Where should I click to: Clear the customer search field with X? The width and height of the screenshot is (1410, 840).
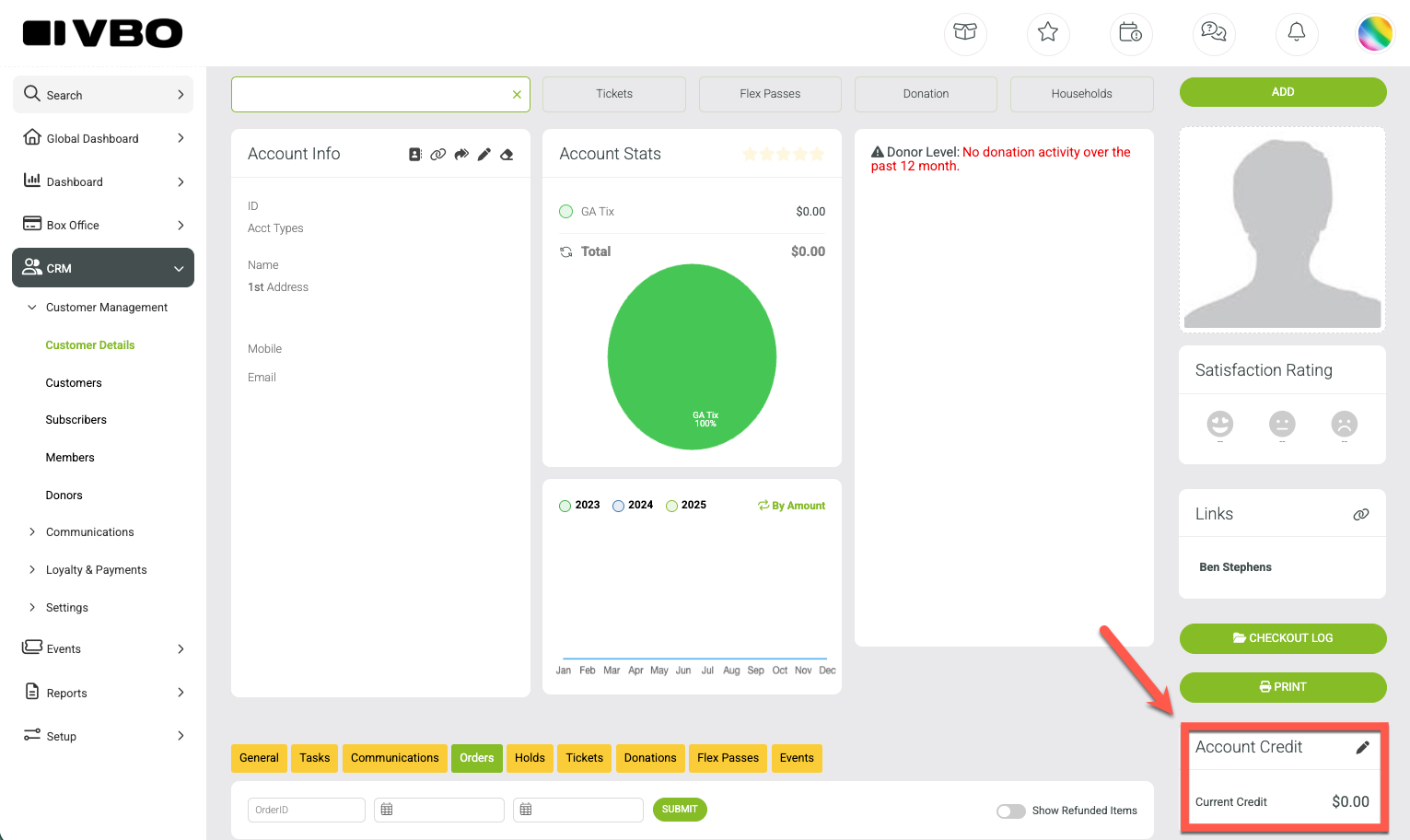tap(517, 95)
